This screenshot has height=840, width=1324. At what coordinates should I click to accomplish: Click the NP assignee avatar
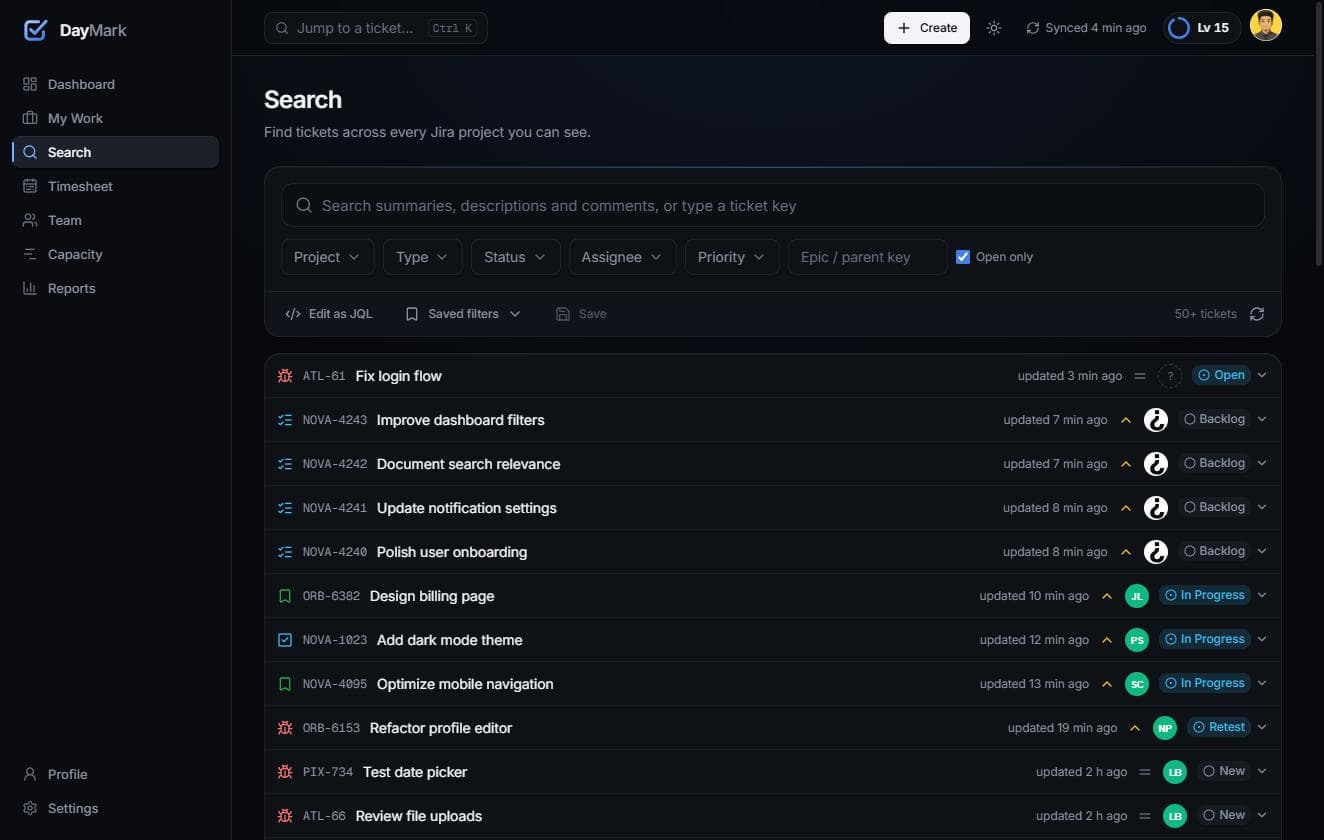[1165, 728]
